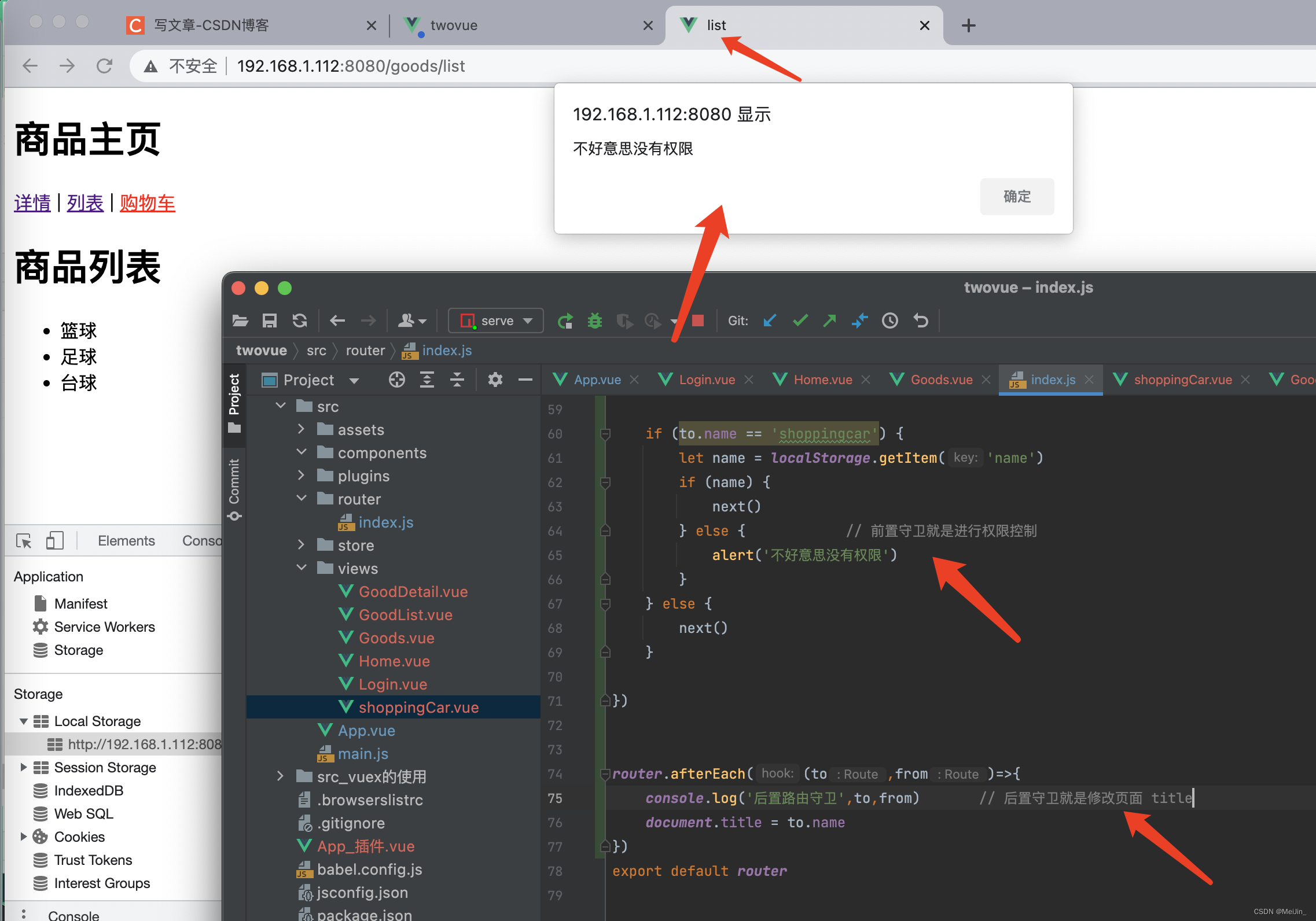Click the red Stop process button

[x=698, y=320]
